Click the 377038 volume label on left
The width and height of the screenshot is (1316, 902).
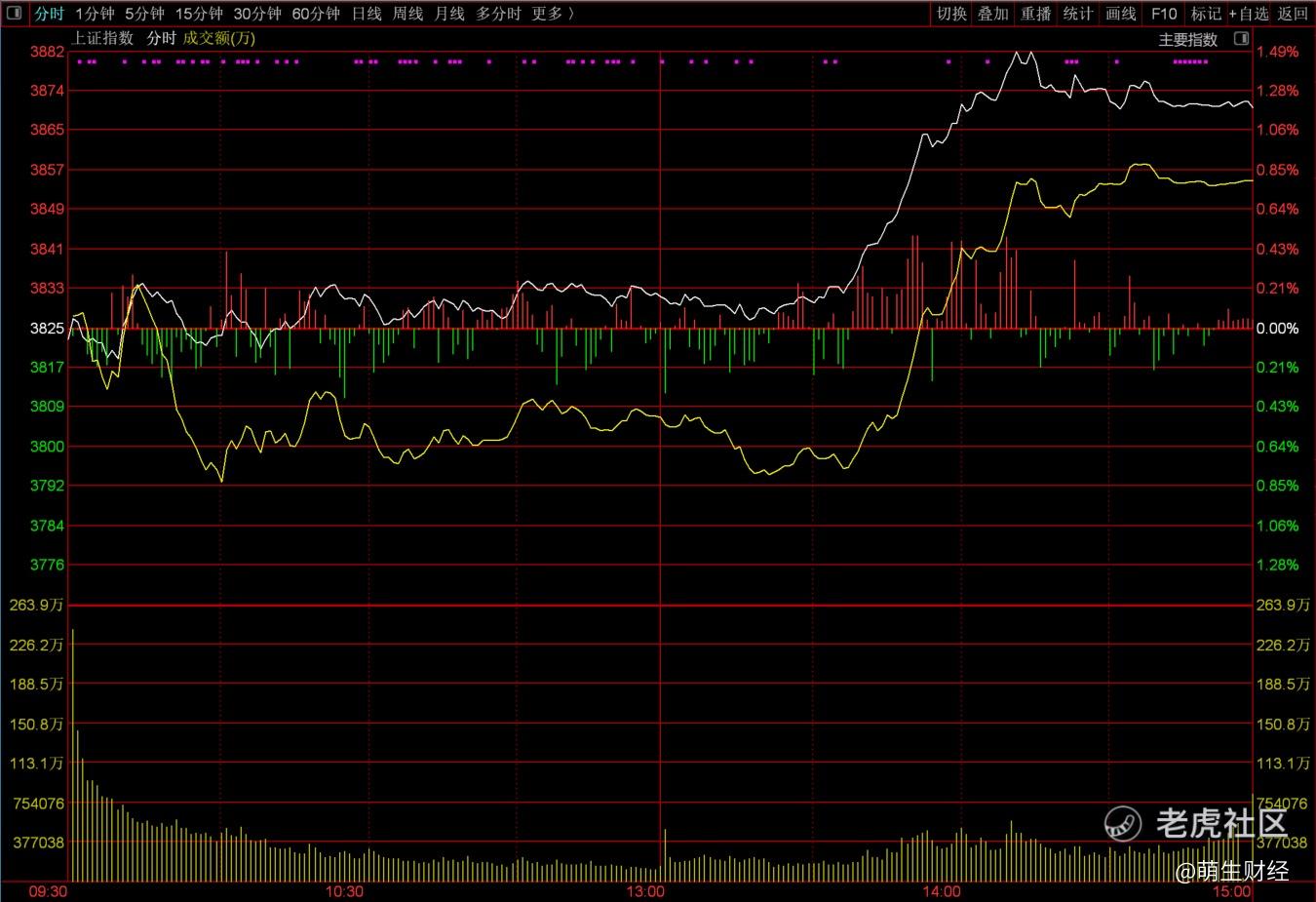click(x=38, y=843)
